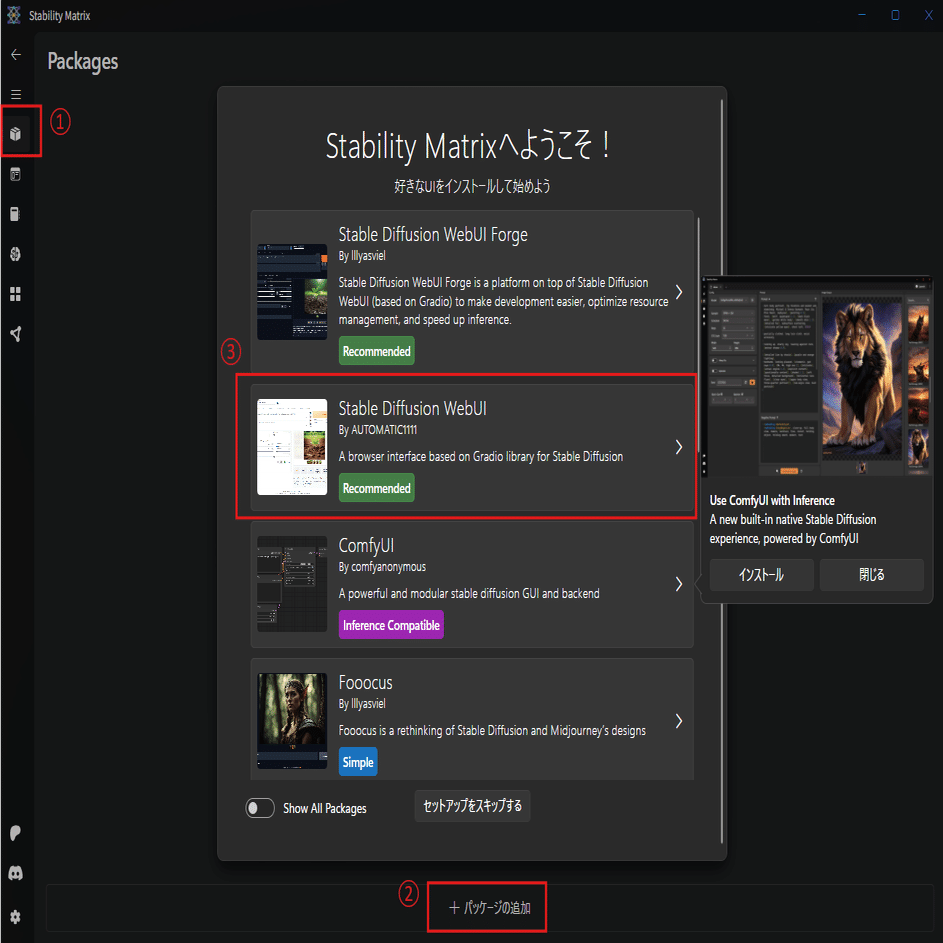Expand Stable Diffusion WebUI Forge chevron

pos(678,292)
